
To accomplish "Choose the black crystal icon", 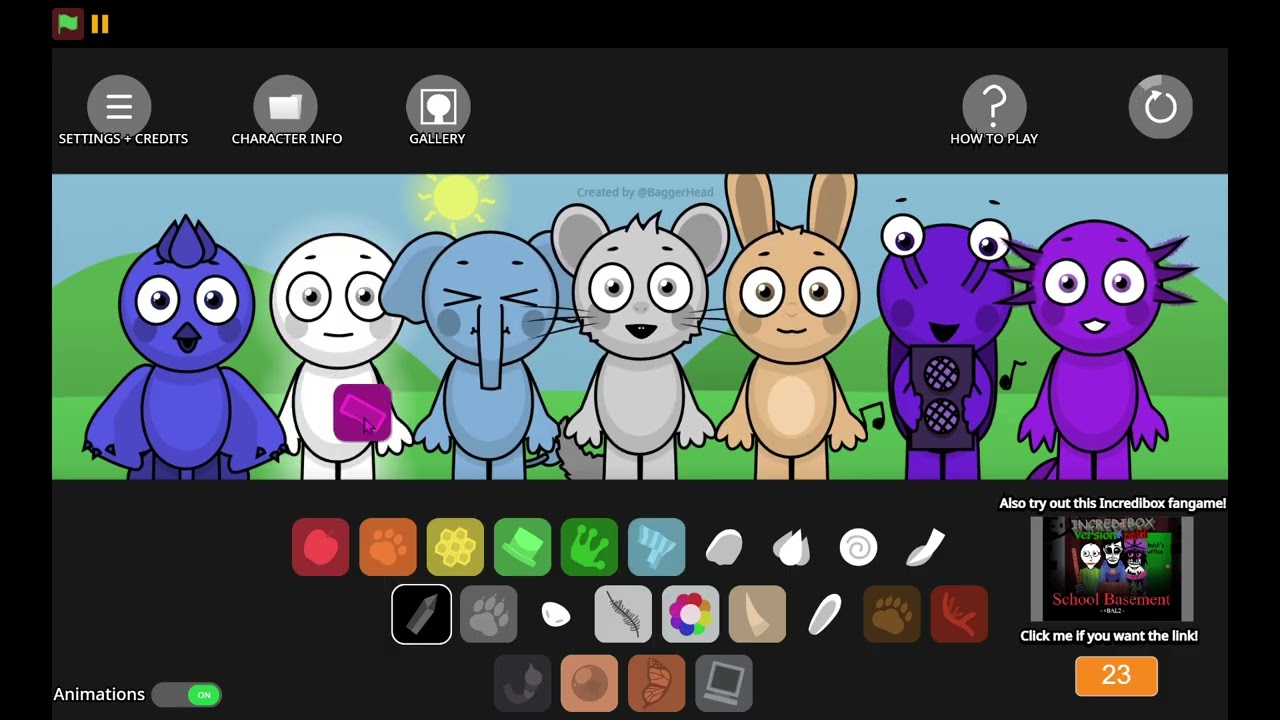I will point(421,614).
